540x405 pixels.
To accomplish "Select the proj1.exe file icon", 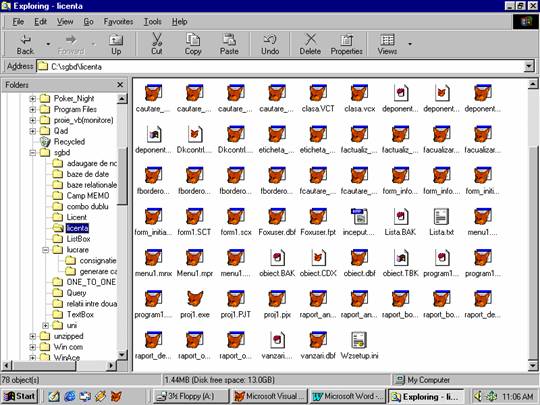I will point(195,299).
